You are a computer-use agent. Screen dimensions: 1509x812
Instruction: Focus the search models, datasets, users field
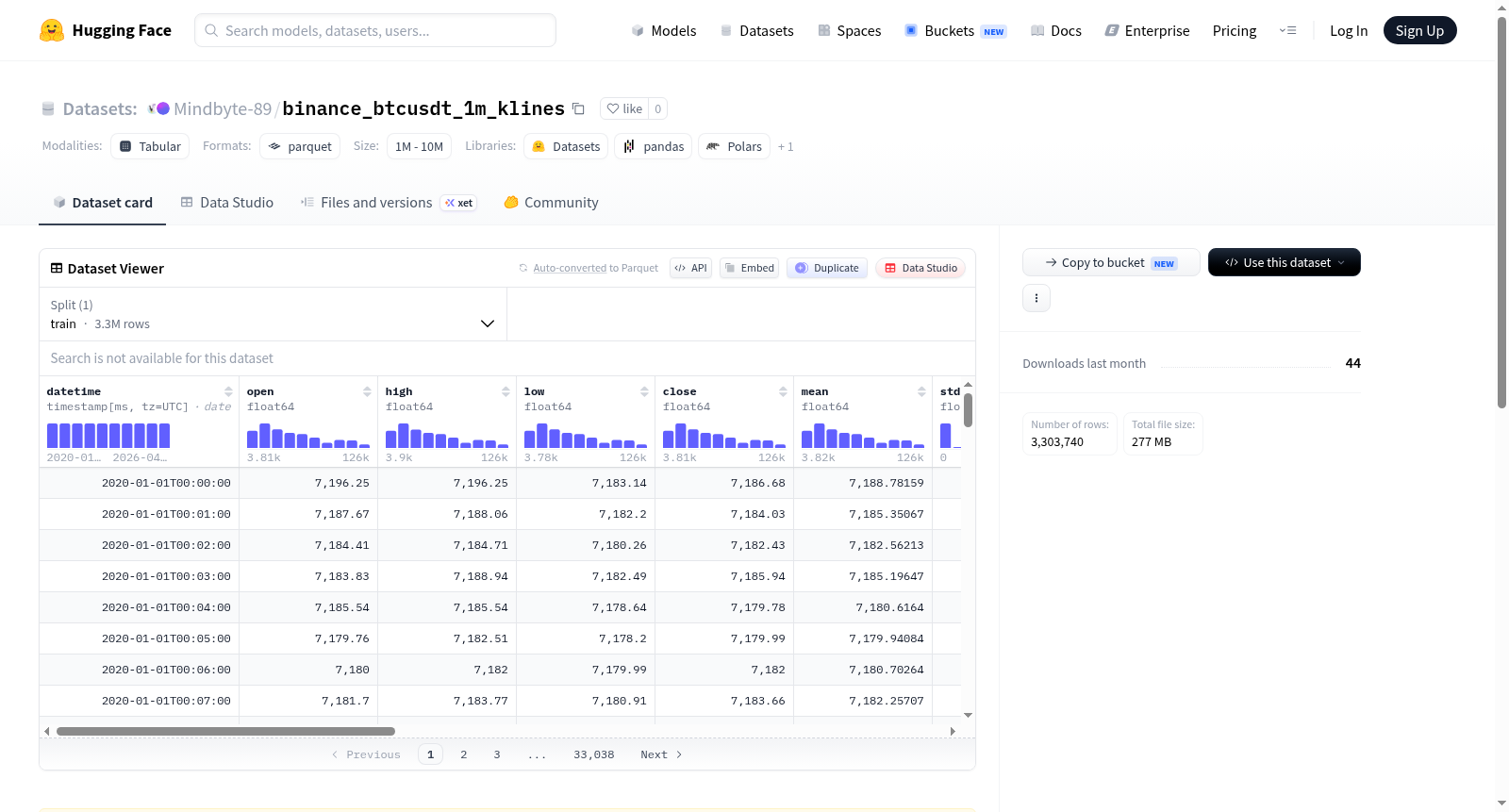pos(375,30)
